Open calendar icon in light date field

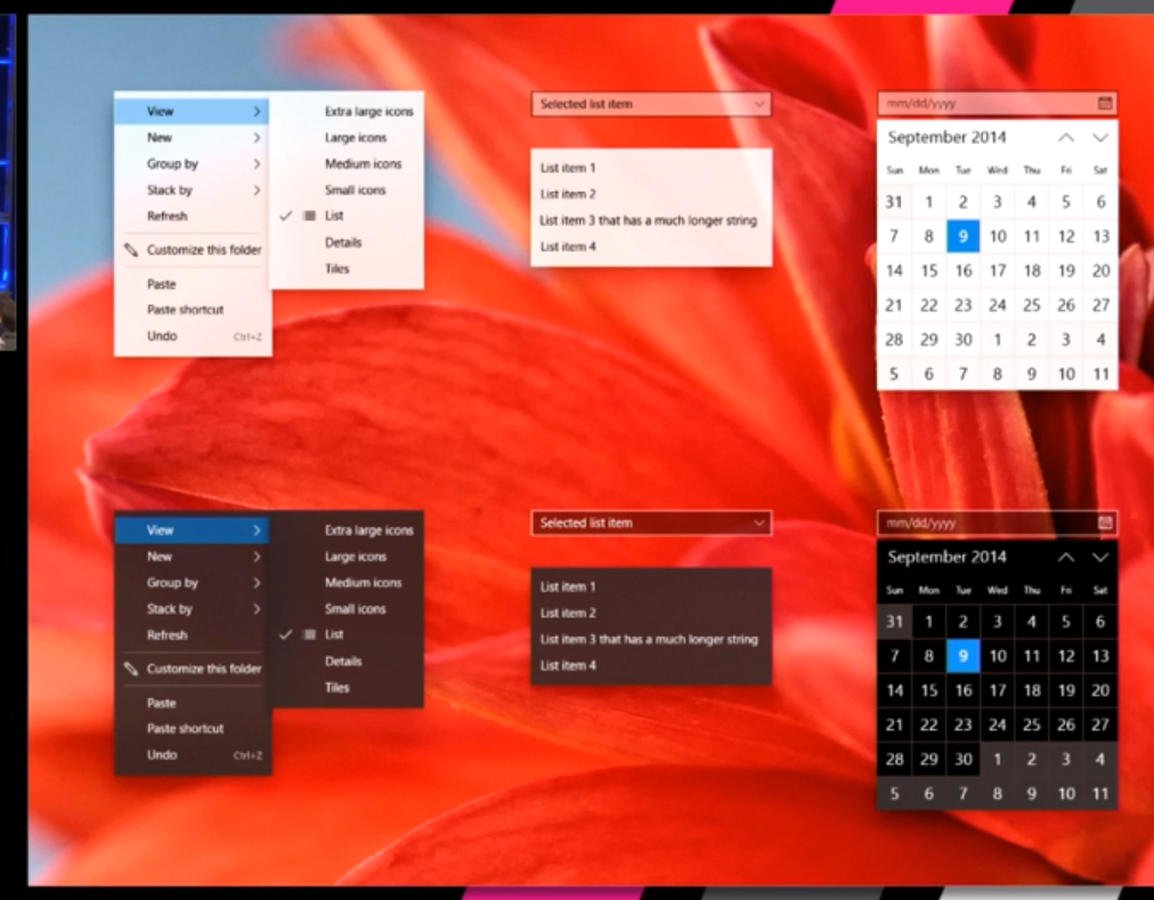[1105, 103]
